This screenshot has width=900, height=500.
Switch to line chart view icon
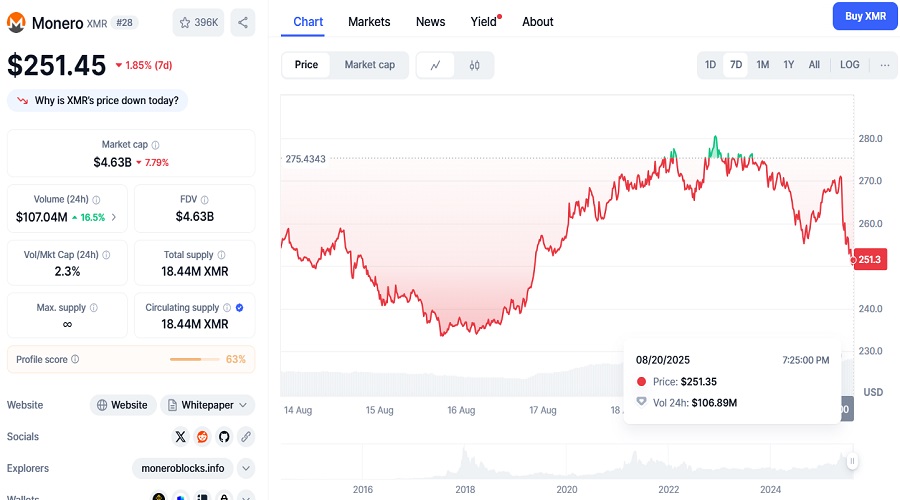click(436, 65)
